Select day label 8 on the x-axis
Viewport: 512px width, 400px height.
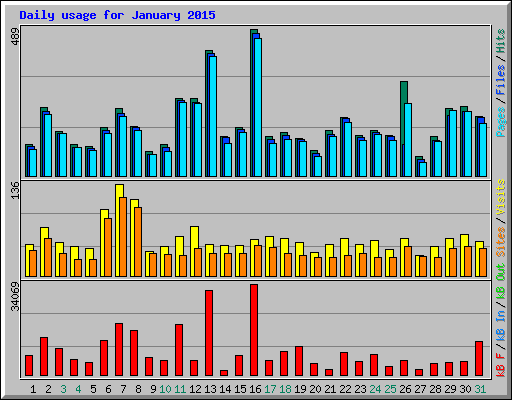(x=138, y=389)
